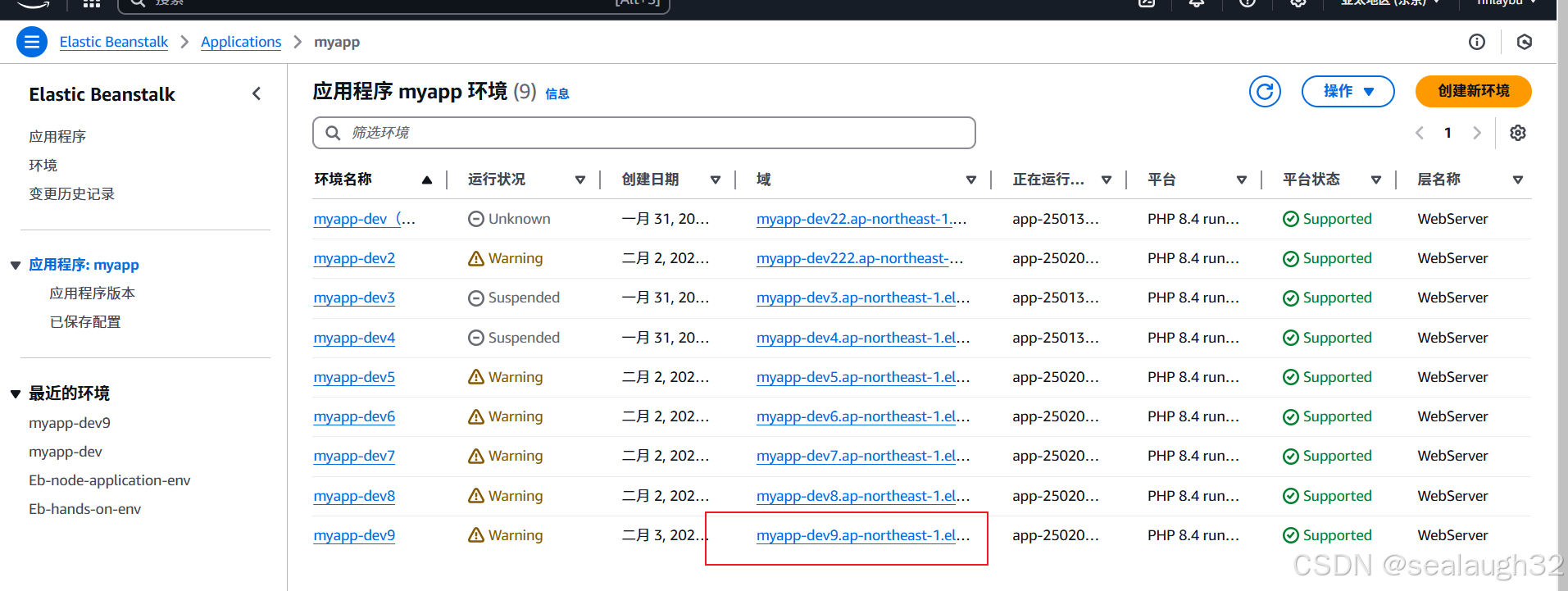Open recent environment Eb-node-application-env
Image resolution: width=1568 pixels, height=591 pixels.
coord(110,480)
